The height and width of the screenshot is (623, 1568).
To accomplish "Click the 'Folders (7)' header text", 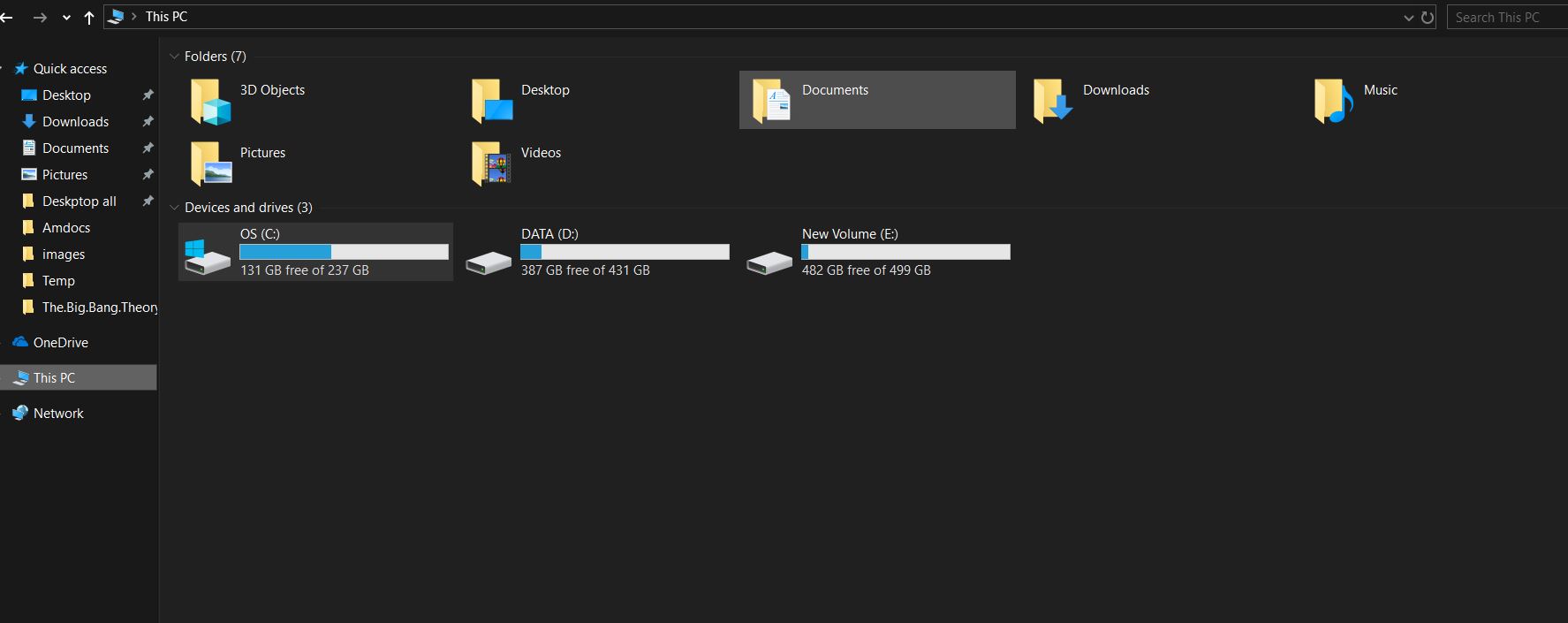I will pos(216,56).
